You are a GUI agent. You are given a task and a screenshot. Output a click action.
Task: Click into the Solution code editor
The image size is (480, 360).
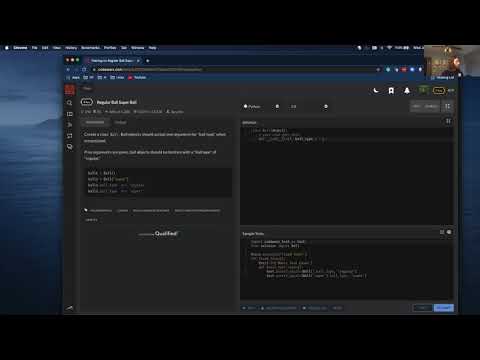347,176
